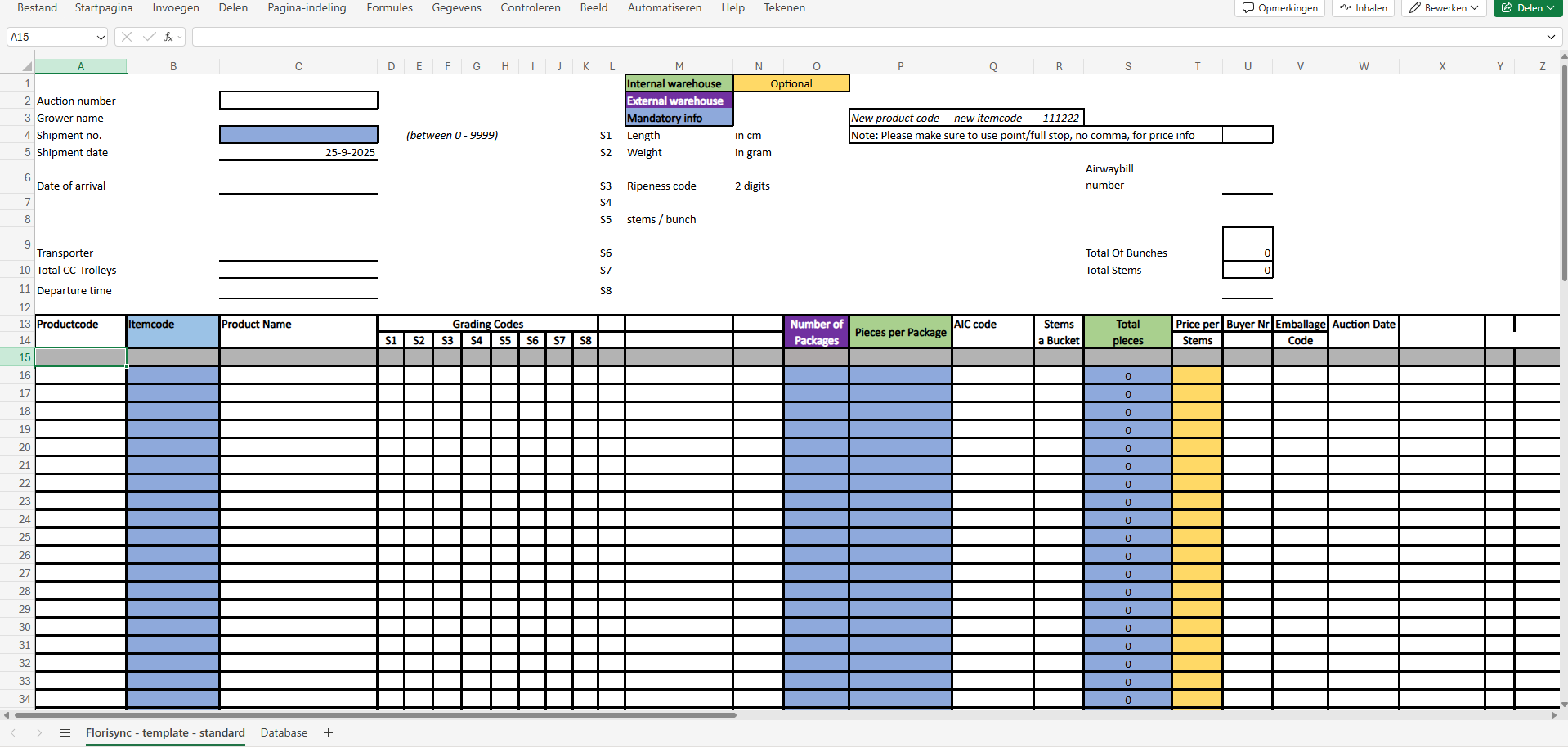Open the Pagina-indeling ribbon tab
1568x748 pixels.
pyautogui.click(x=307, y=8)
